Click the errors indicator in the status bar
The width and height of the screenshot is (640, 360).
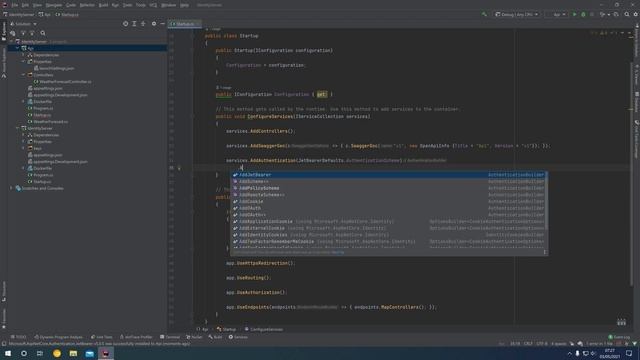(x=599, y=344)
